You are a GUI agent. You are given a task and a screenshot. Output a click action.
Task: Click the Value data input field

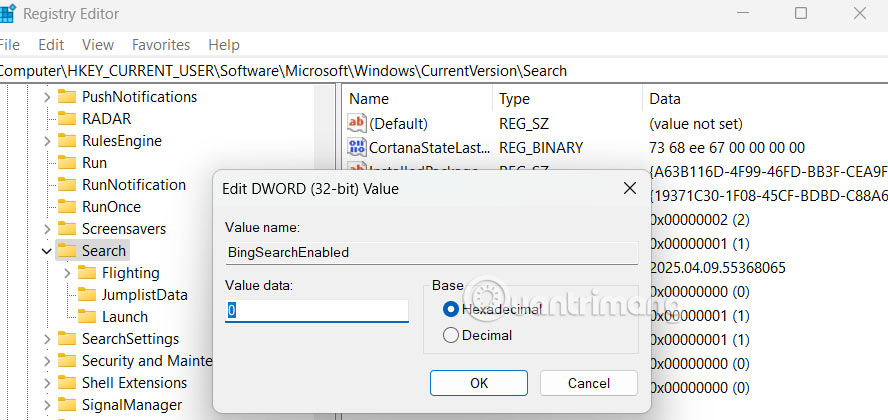[316, 311]
